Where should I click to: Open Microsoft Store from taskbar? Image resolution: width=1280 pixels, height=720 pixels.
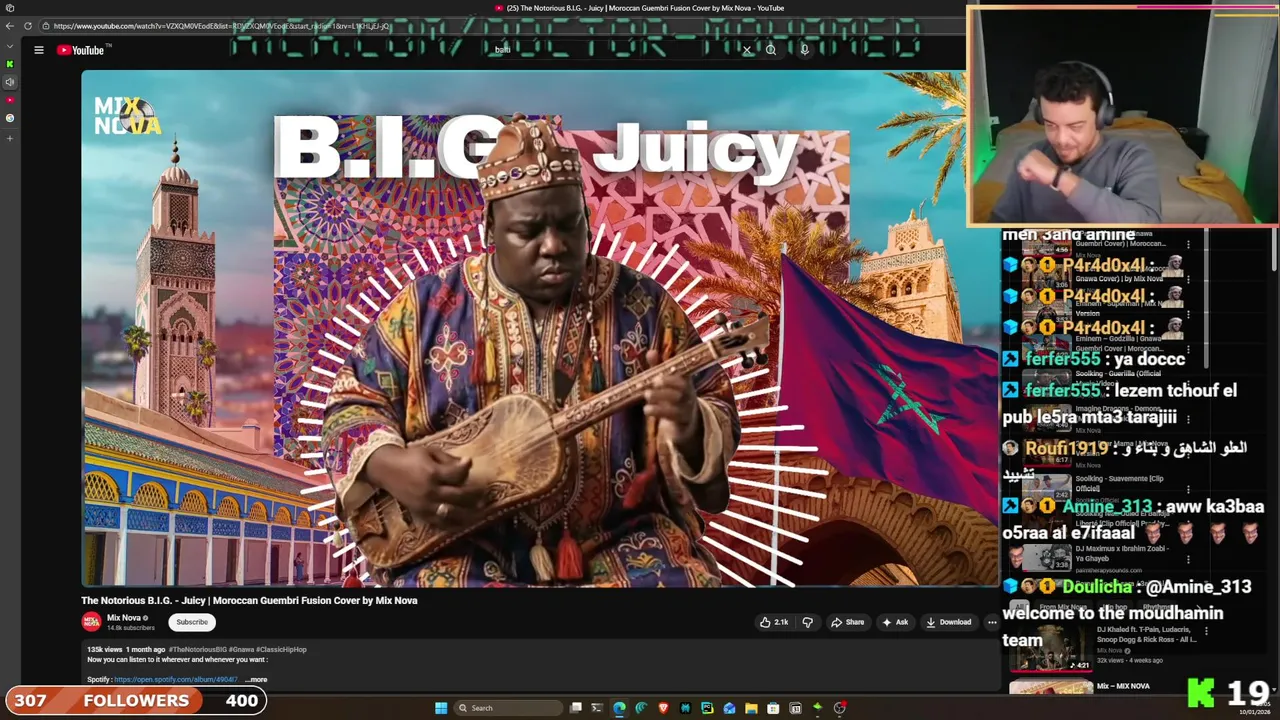click(773, 708)
